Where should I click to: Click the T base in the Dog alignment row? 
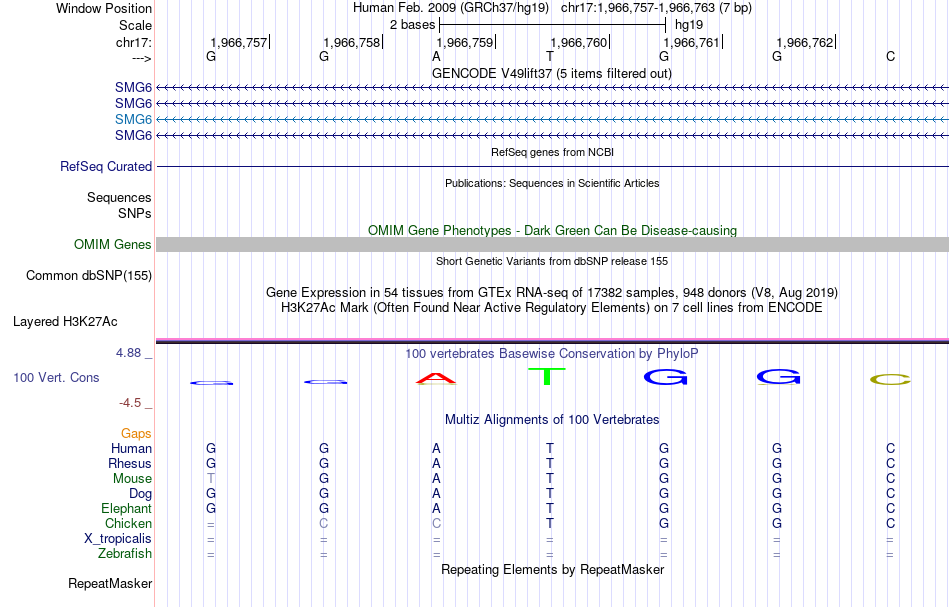click(x=550, y=494)
